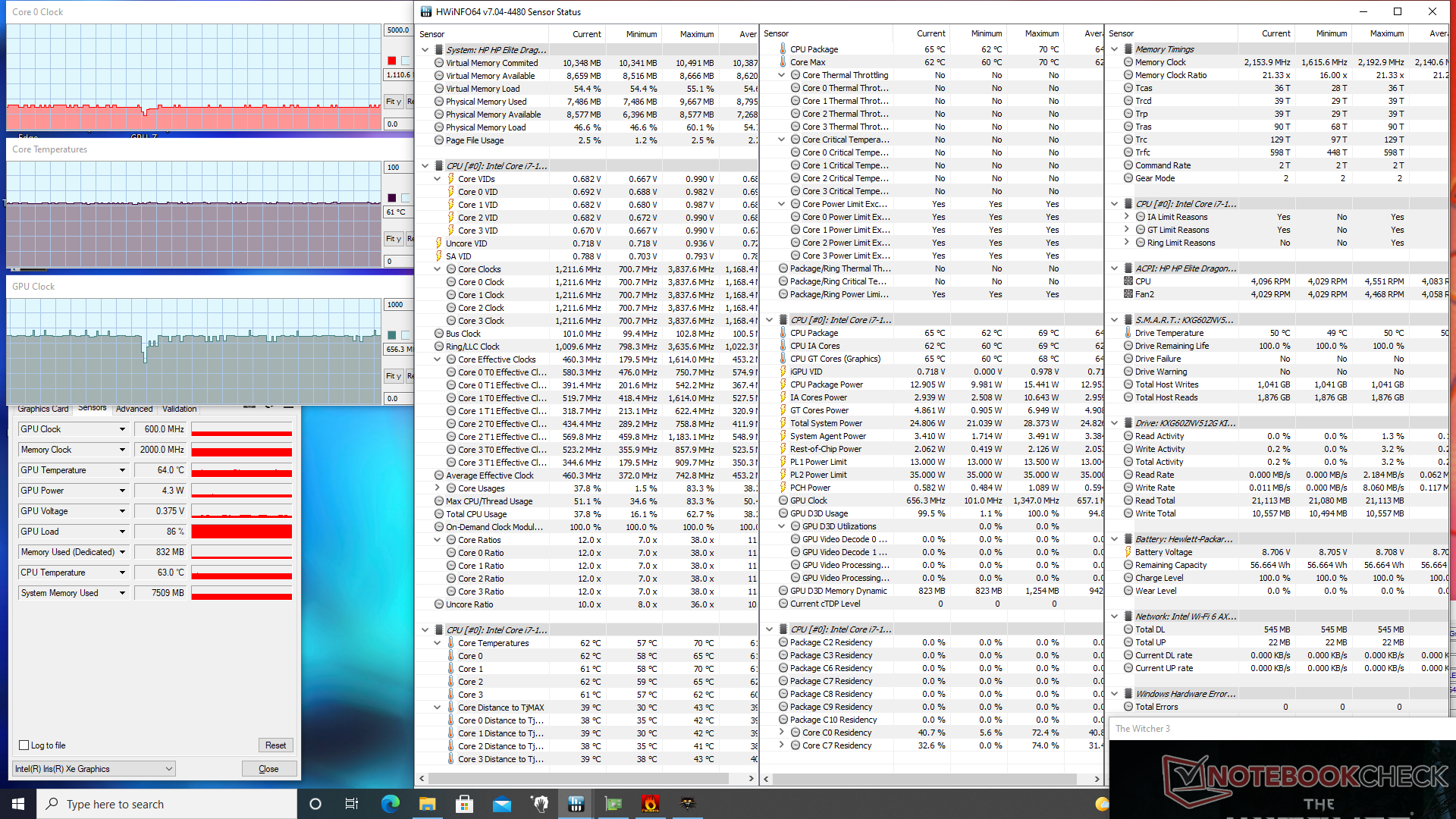Viewport: 1456px width, 819px height.
Task: Click the Reset button in GPU-Z
Action: coord(276,745)
